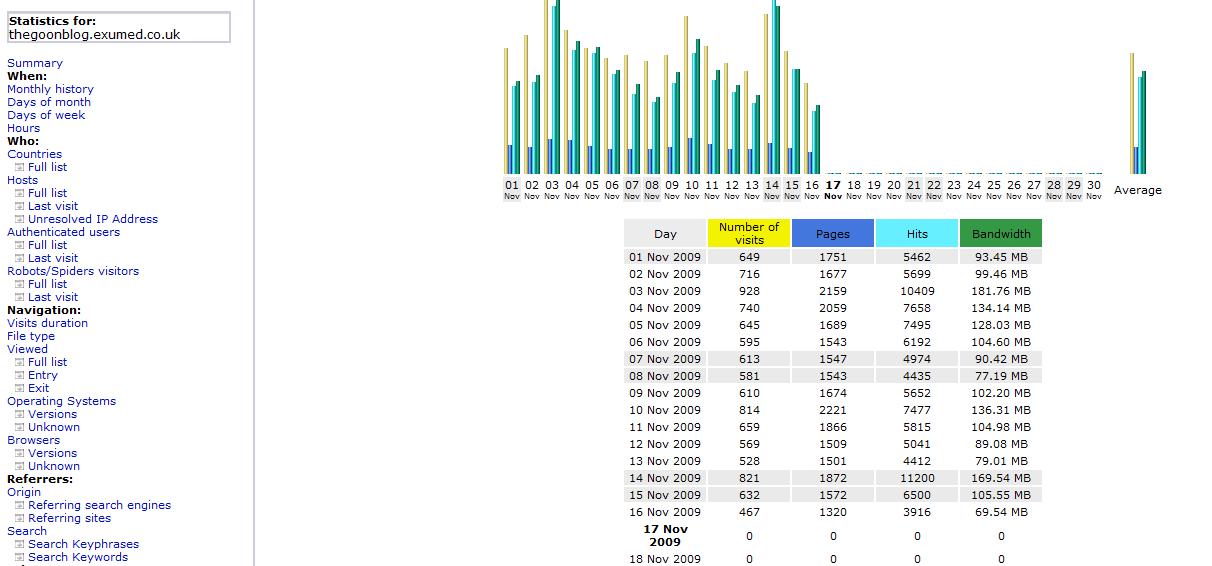Screen dimensions: 1212x566
Task: Open the Hours report
Action: pos(24,128)
